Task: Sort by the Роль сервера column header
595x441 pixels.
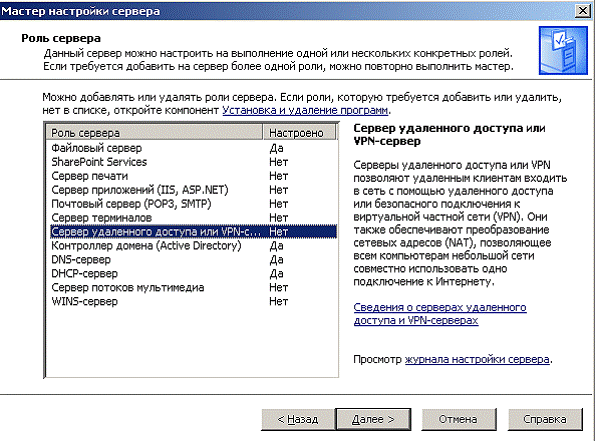Action: [154, 133]
